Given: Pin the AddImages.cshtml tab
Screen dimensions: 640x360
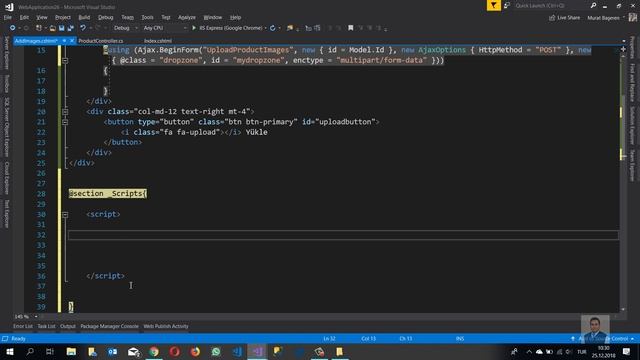Looking at the screenshot, I should click(64, 41).
